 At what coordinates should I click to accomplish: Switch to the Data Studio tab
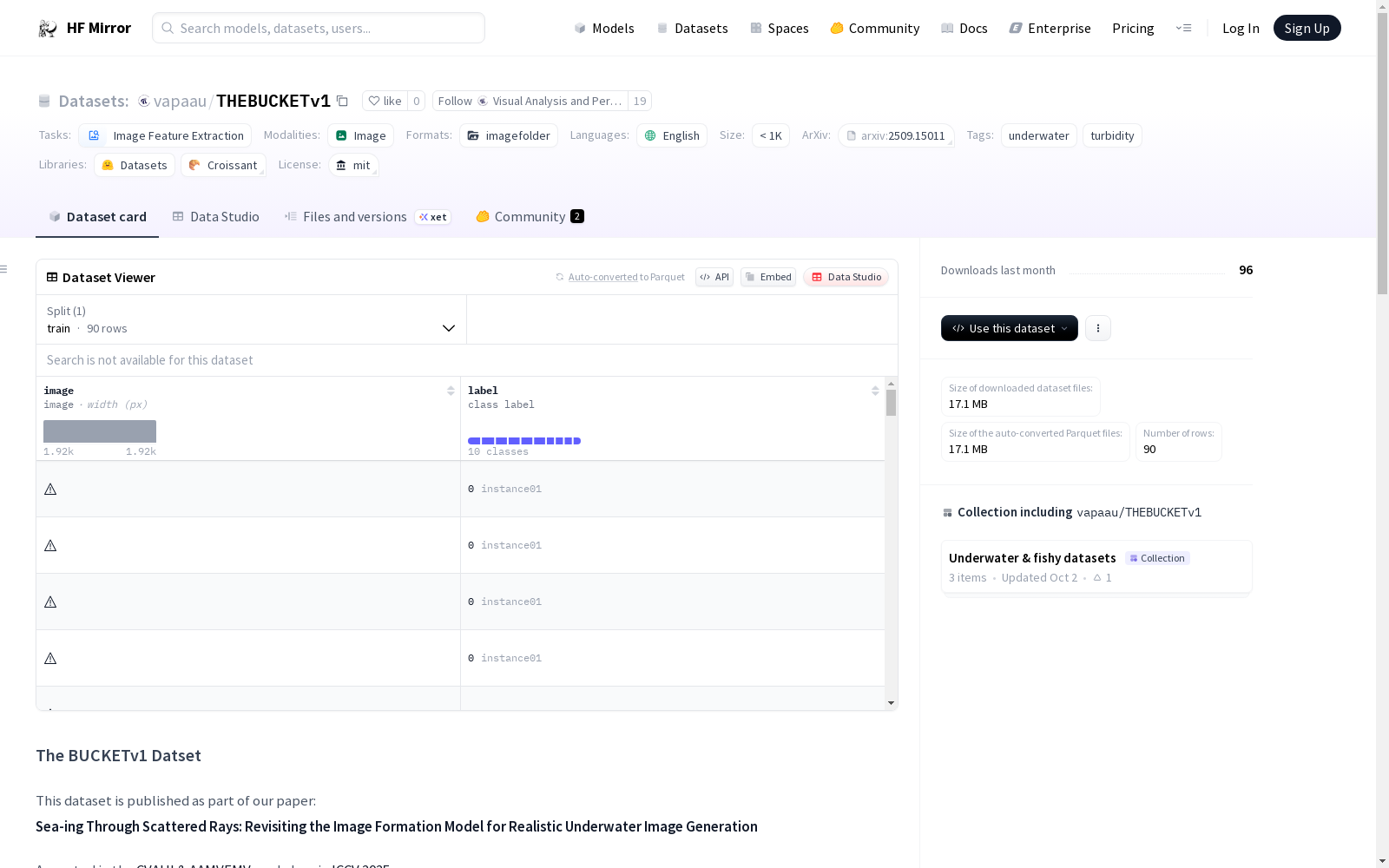pyautogui.click(x=215, y=217)
